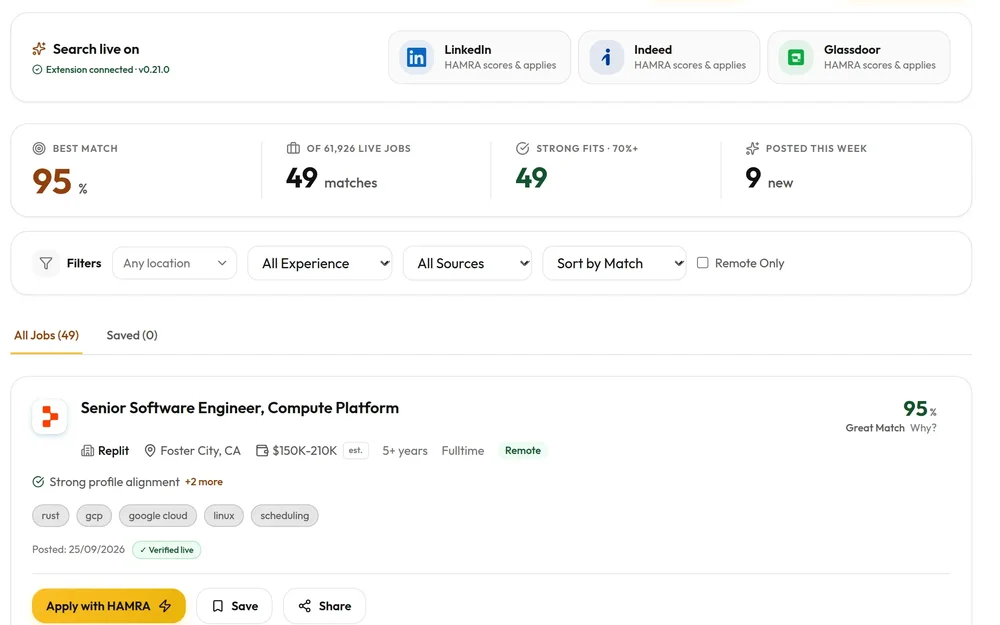Click the Indeed logo icon
Image resolution: width=1000 pixels, height=625 pixels.
pos(607,57)
